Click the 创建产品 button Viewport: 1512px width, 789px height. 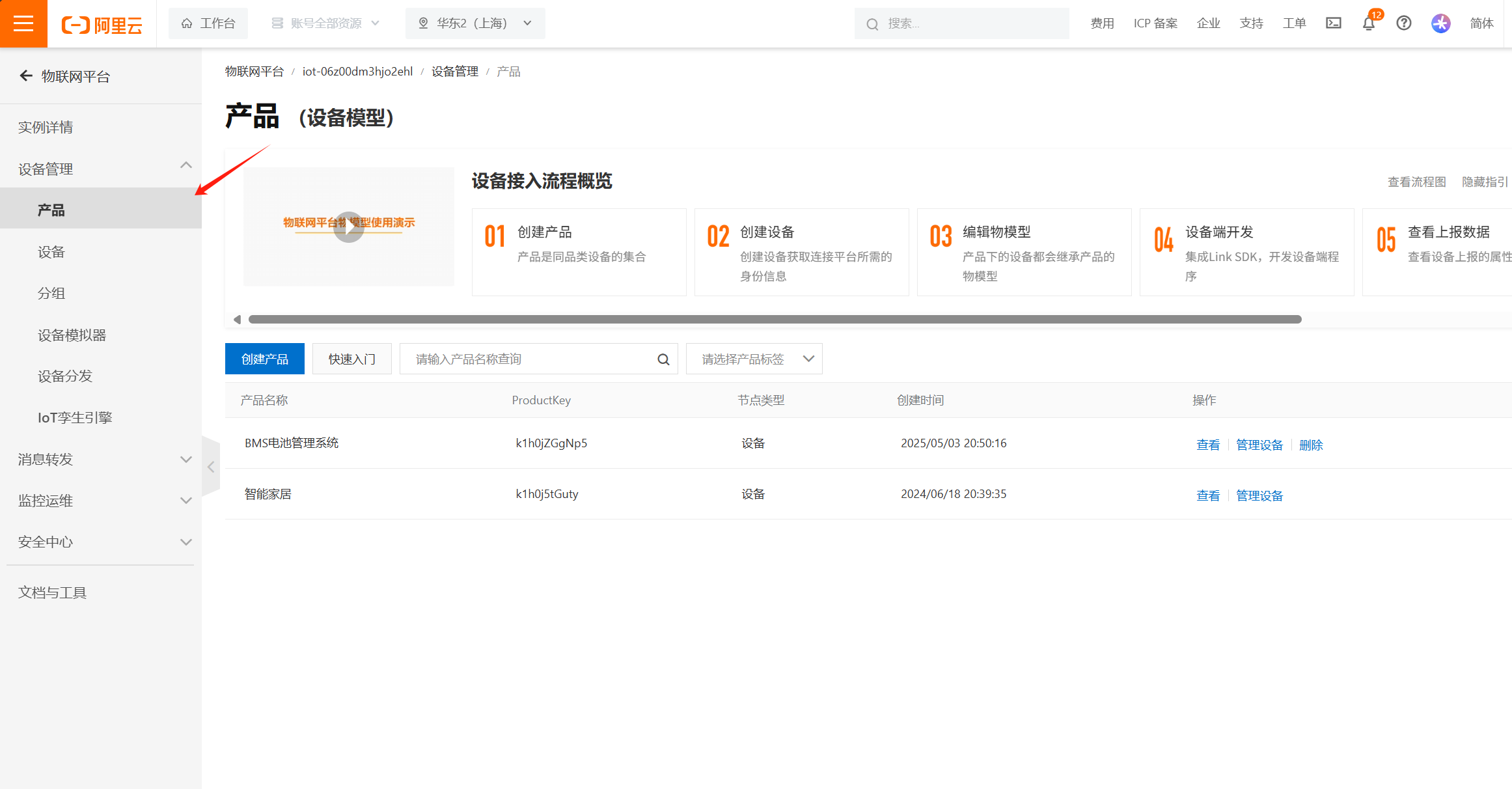(x=264, y=359)
